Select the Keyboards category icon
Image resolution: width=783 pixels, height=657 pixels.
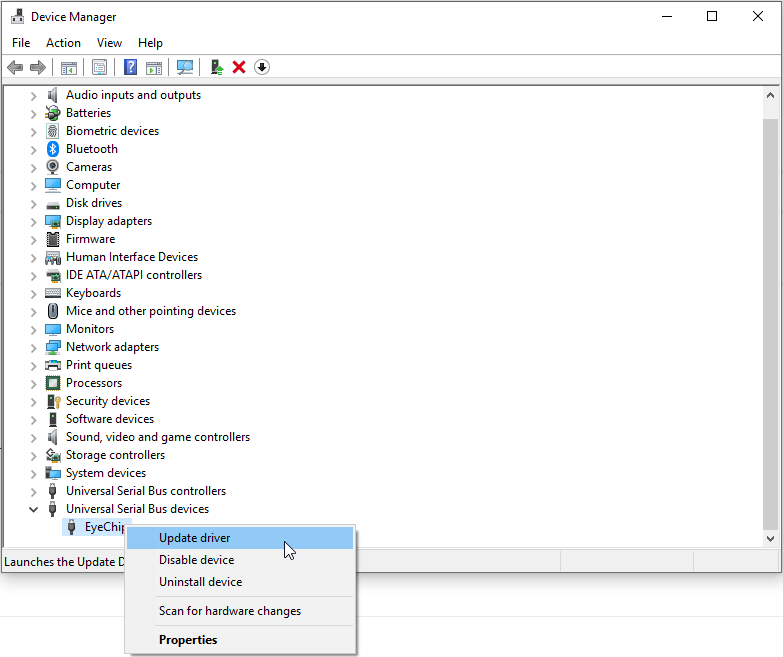click(53, 293)
